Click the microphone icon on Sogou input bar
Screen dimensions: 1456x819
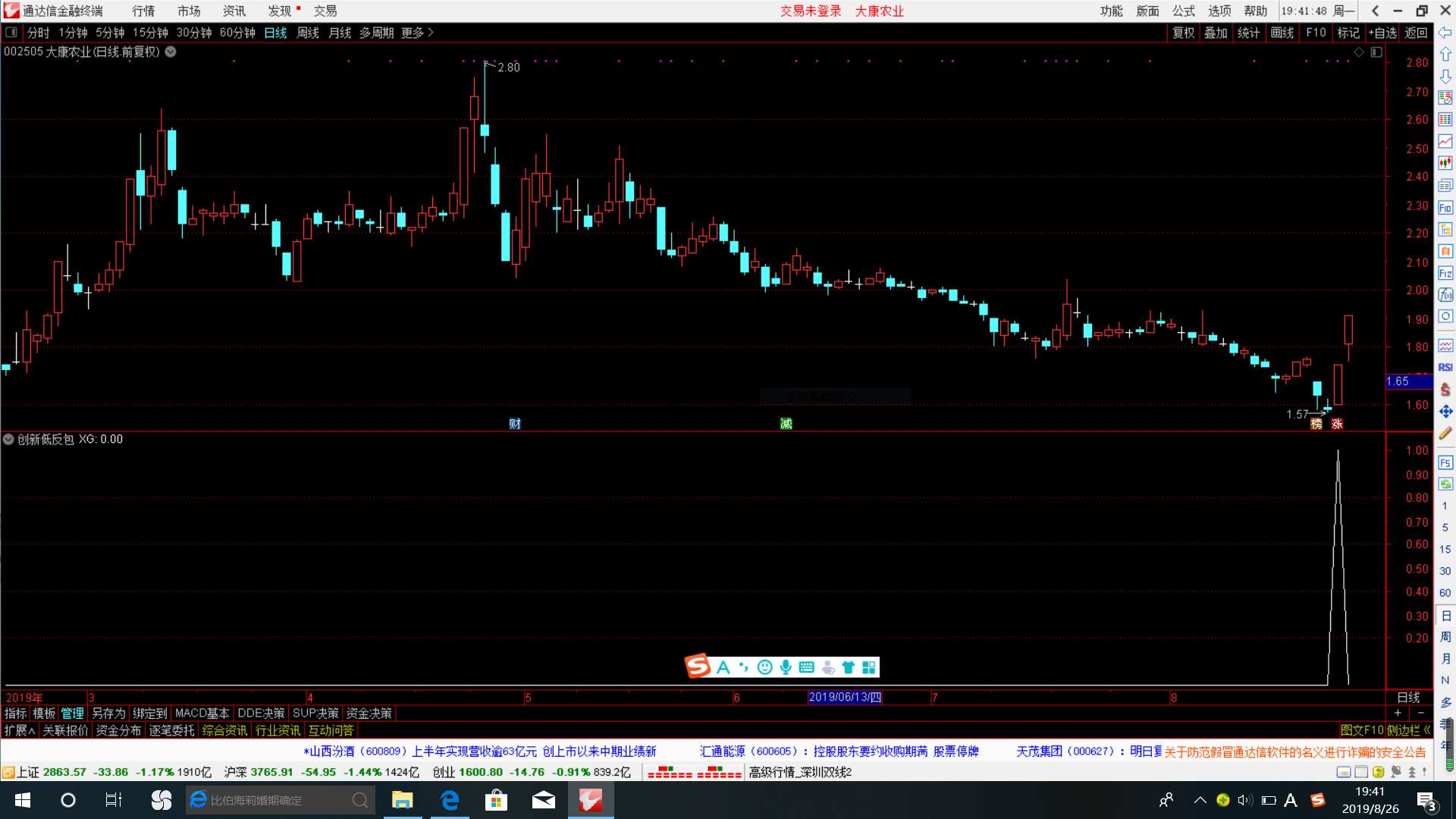tap(786, 667)
